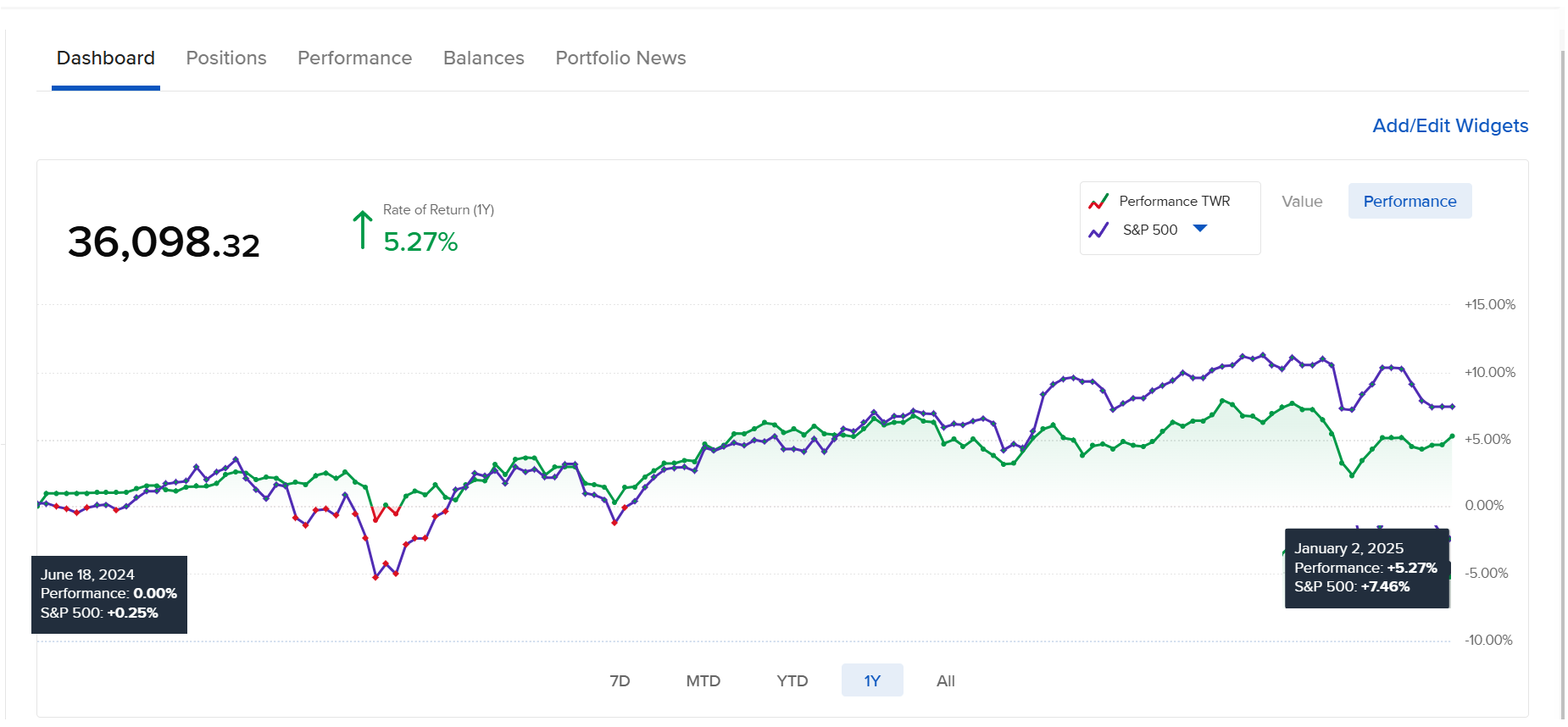Expand the S&P 500 benchmark dropdown arrow
Screen dimensions: 1568x727
(x=1199, y=229)
